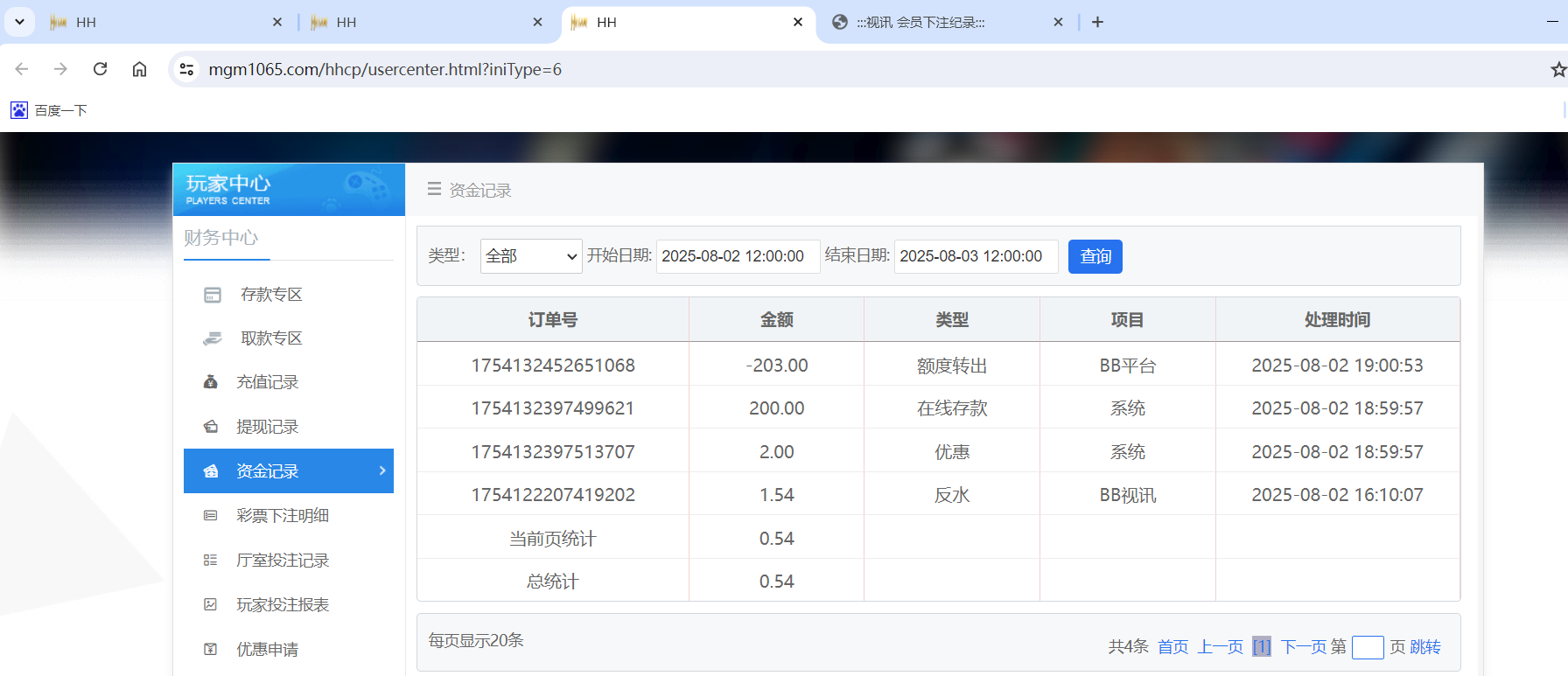Go to the browser home page
Screen dimensions: 1568x676
pyautogui.click(x=139, y=69)
